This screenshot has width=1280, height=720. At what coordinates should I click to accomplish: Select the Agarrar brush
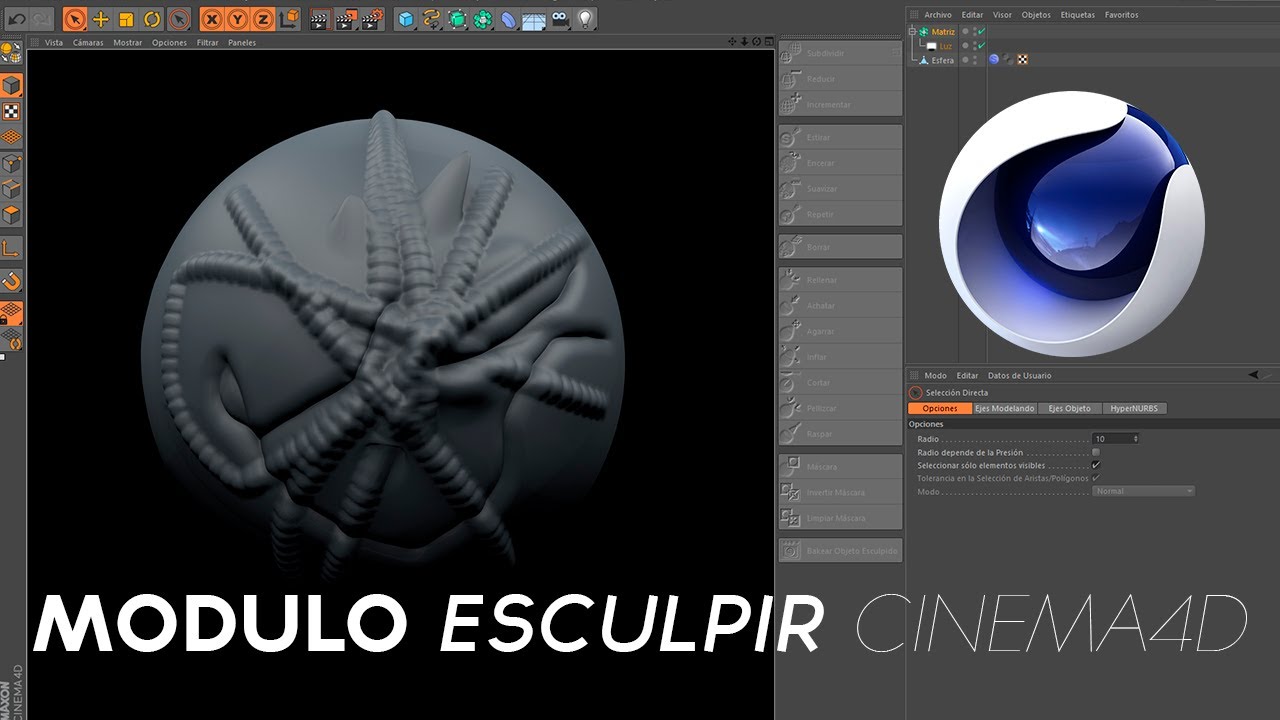[x=841, y=331]
